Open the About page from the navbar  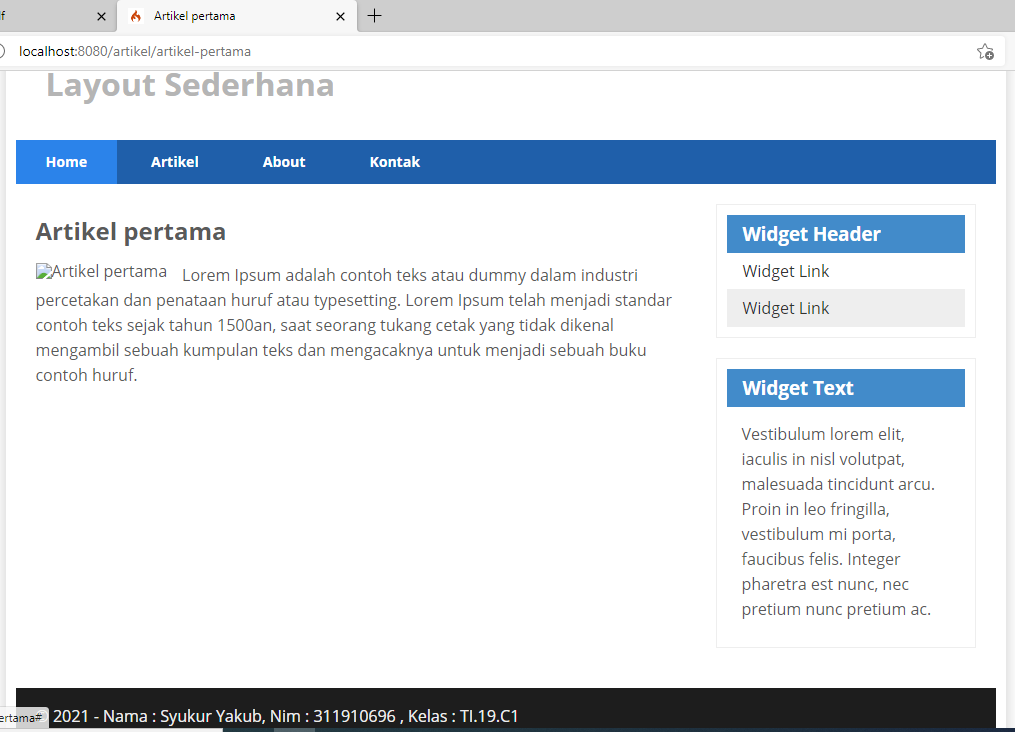pyautogui.click(x=283, y=161)
